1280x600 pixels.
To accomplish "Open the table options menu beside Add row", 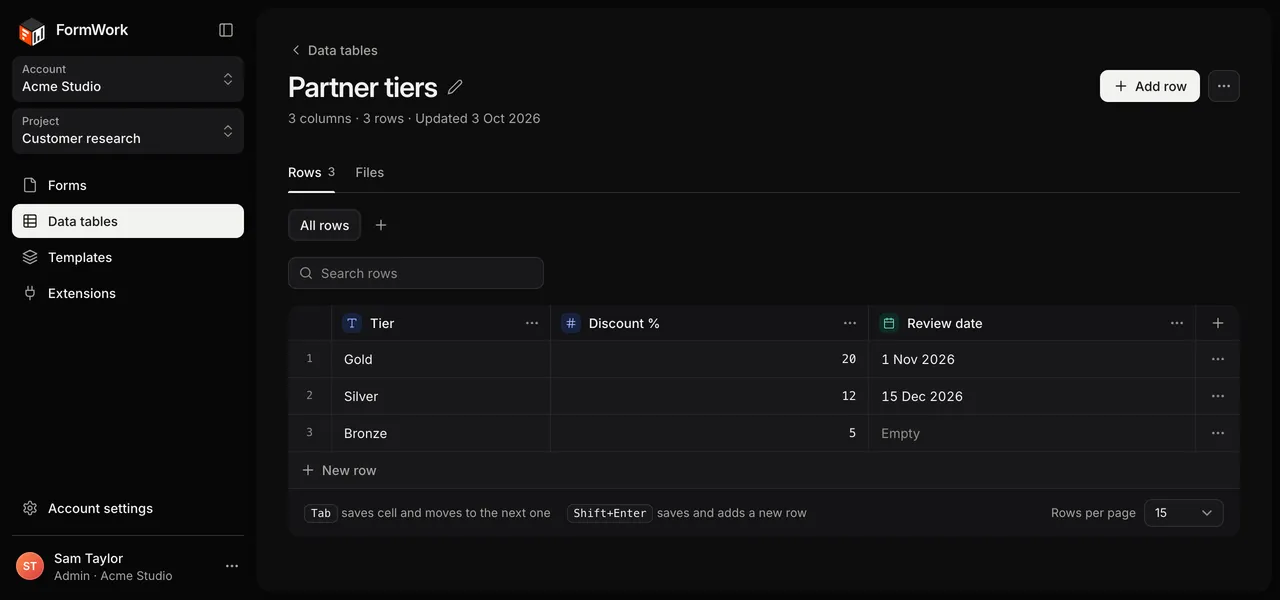I will pos(1224,86).
